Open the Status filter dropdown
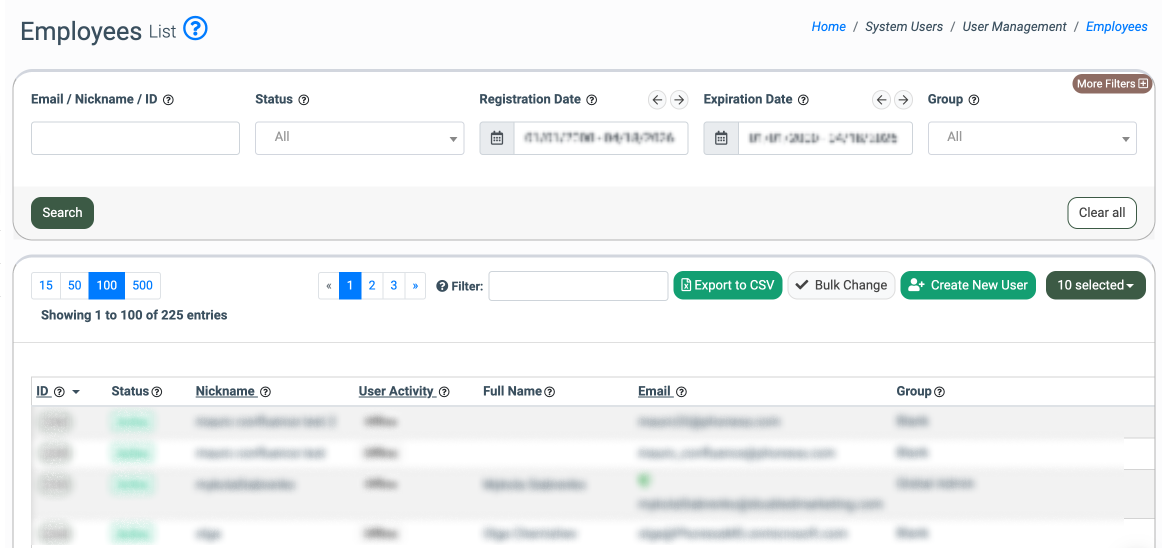1162x548 pixels. point(360,138)
